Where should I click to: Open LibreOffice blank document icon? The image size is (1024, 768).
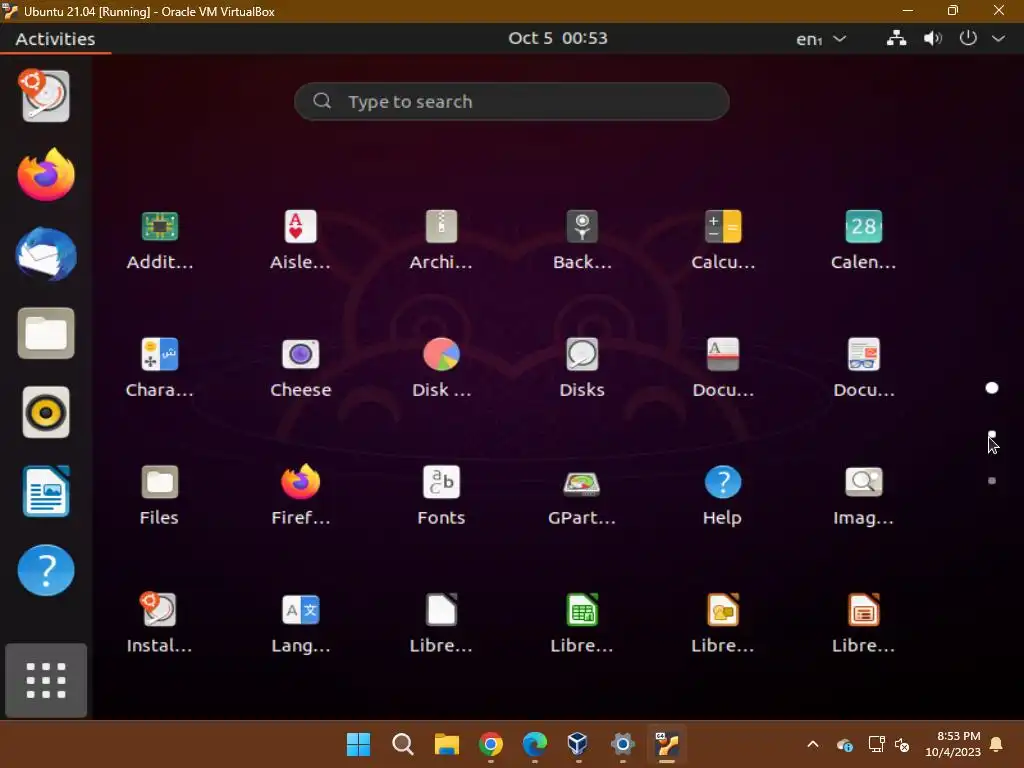pos(441,623)
